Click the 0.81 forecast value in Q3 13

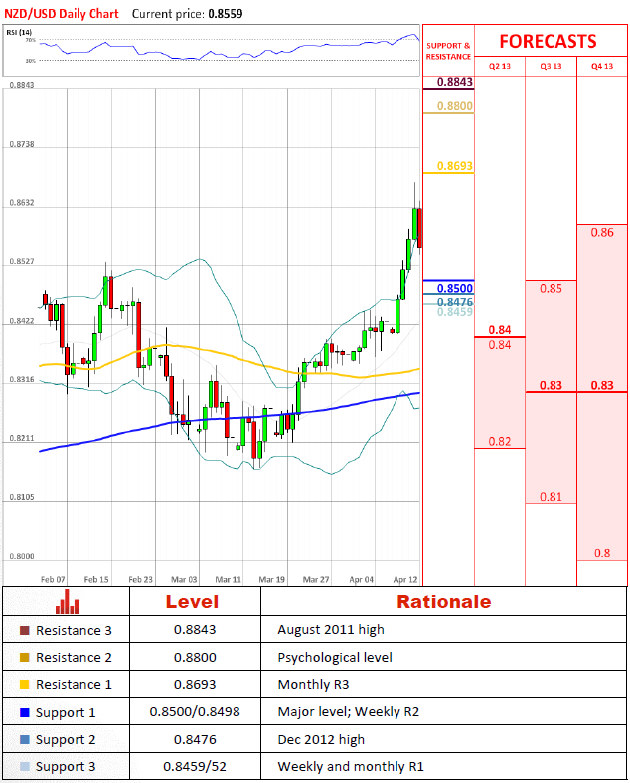(x=551, y=497)
